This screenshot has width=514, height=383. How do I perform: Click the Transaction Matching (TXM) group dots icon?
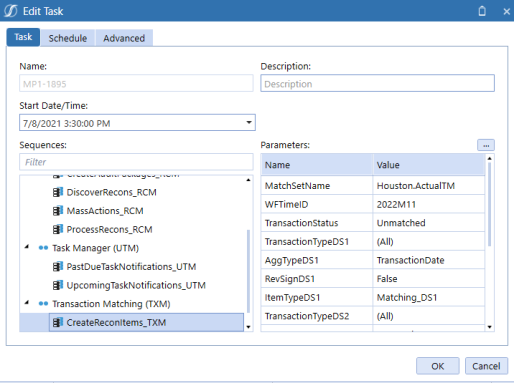43,303
